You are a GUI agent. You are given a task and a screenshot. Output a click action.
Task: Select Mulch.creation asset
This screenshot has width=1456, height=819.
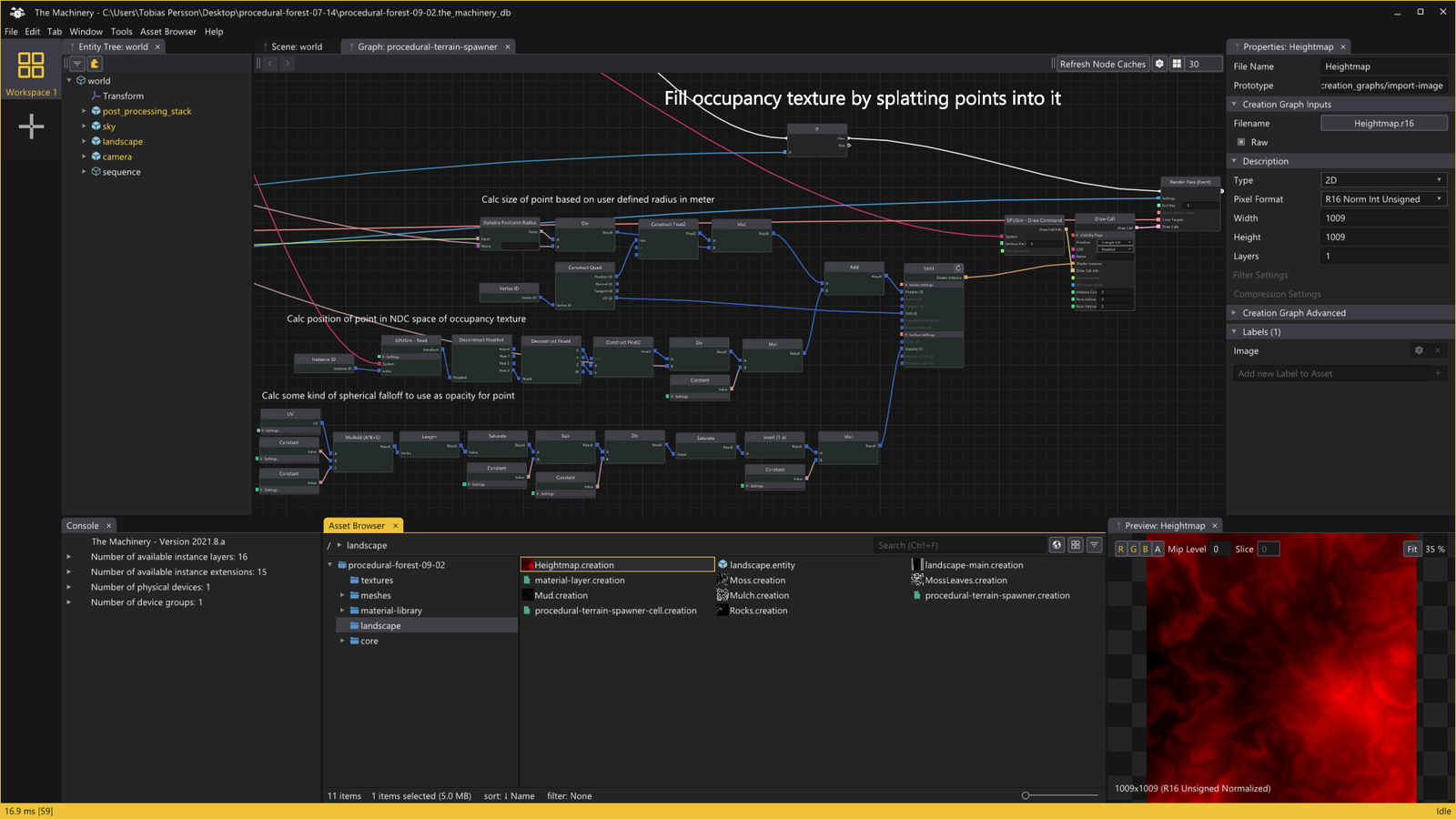(753, 596)
